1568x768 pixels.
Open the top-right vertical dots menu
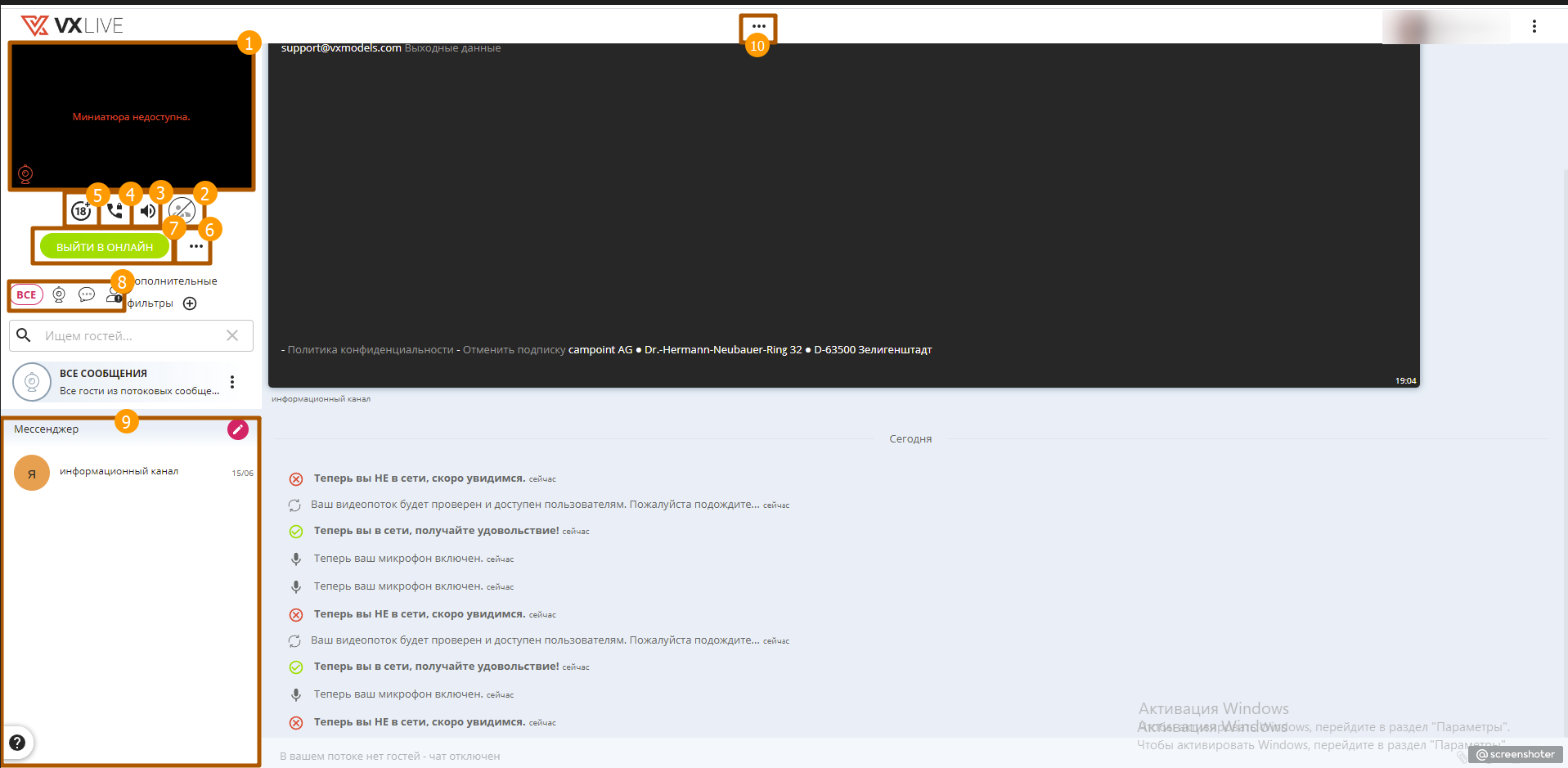pos(1534,26)
